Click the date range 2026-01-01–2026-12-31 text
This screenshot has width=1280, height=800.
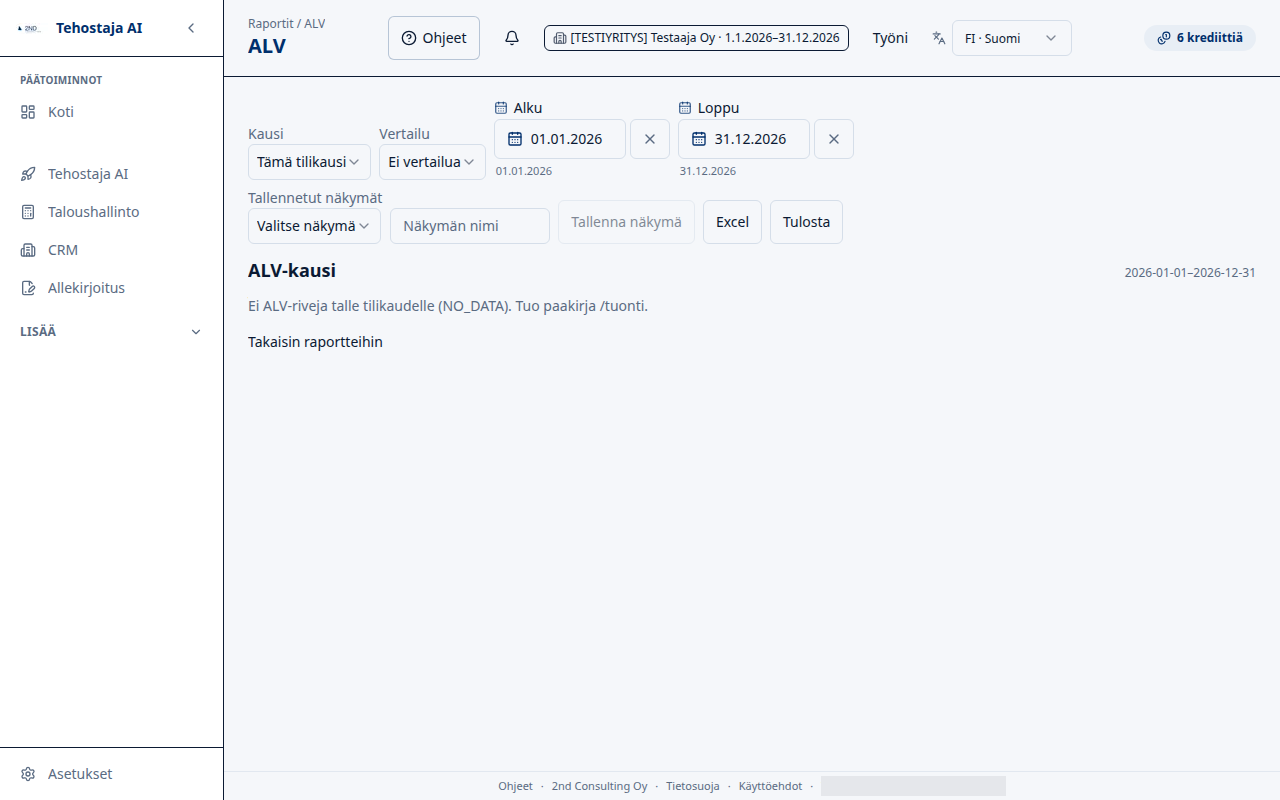(1190, 273)
